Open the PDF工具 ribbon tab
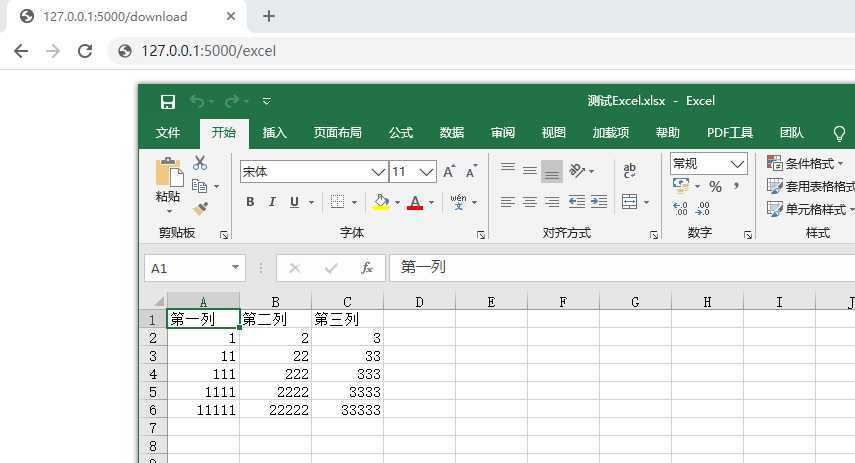The width and height of the screenshot is (855, 463). click(730, 133)
